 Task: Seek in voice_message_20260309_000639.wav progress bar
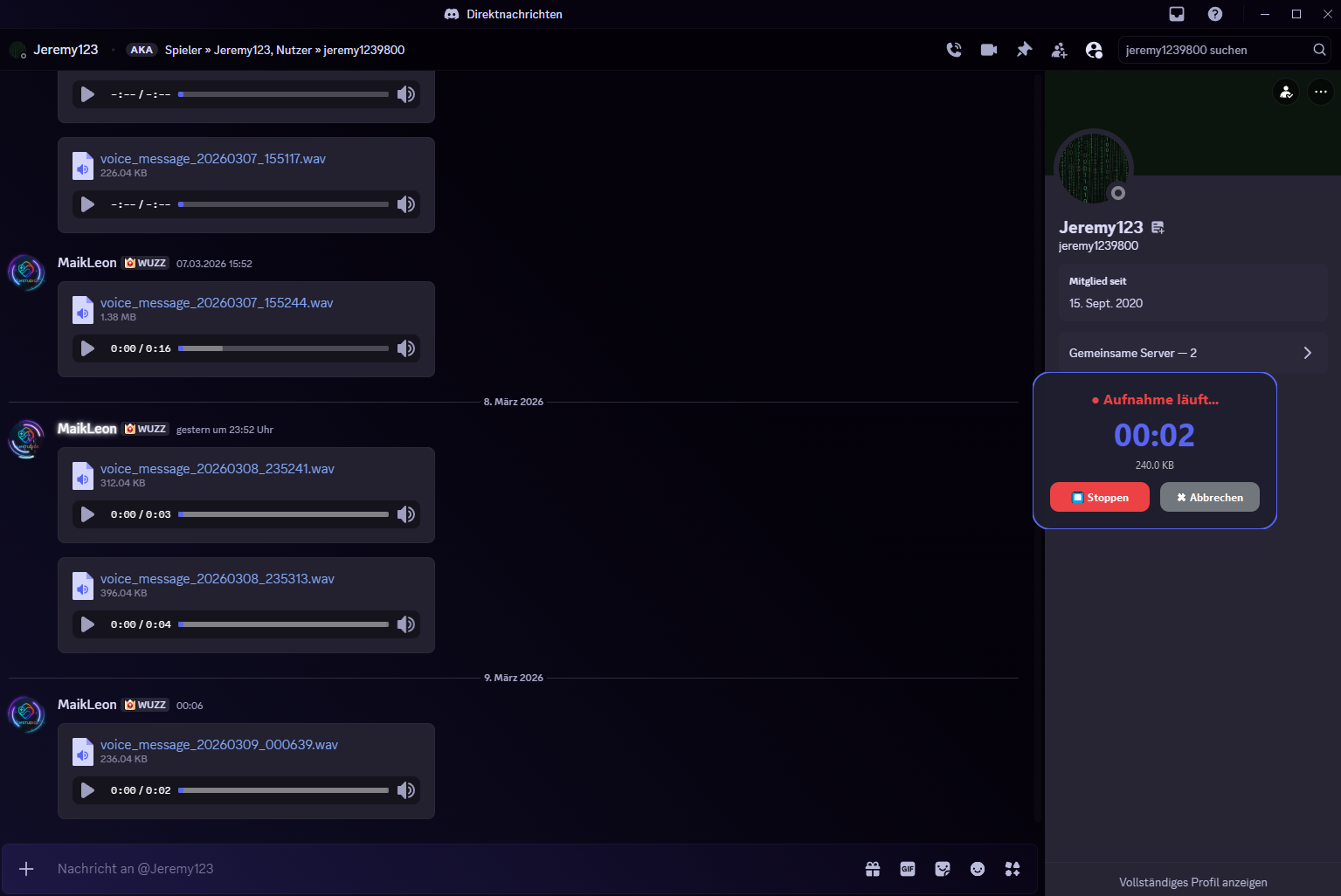pyautogui.click(x=283, y=790)
